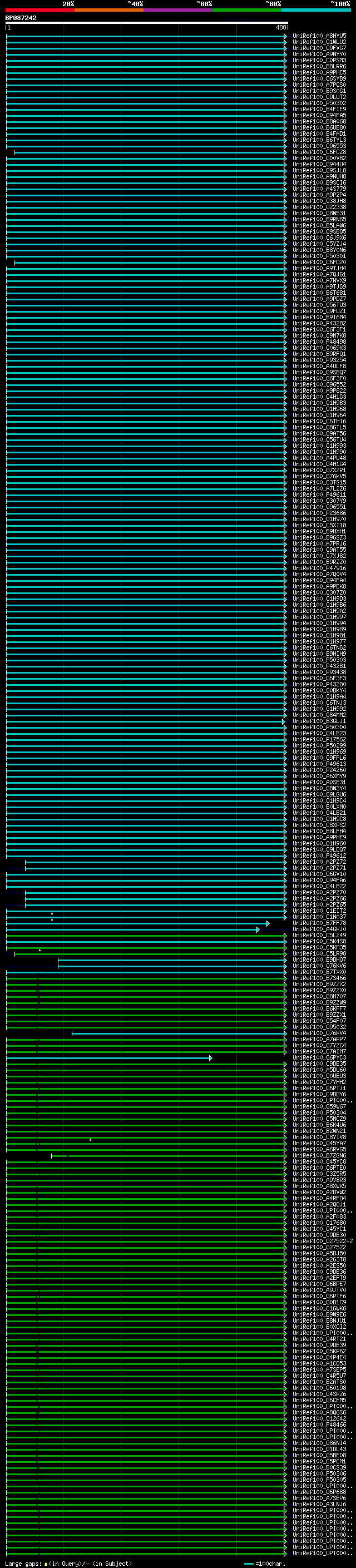Click the white query sequence bar
The width and height of the screenshot is (356, 1568).
click(147, 22)
